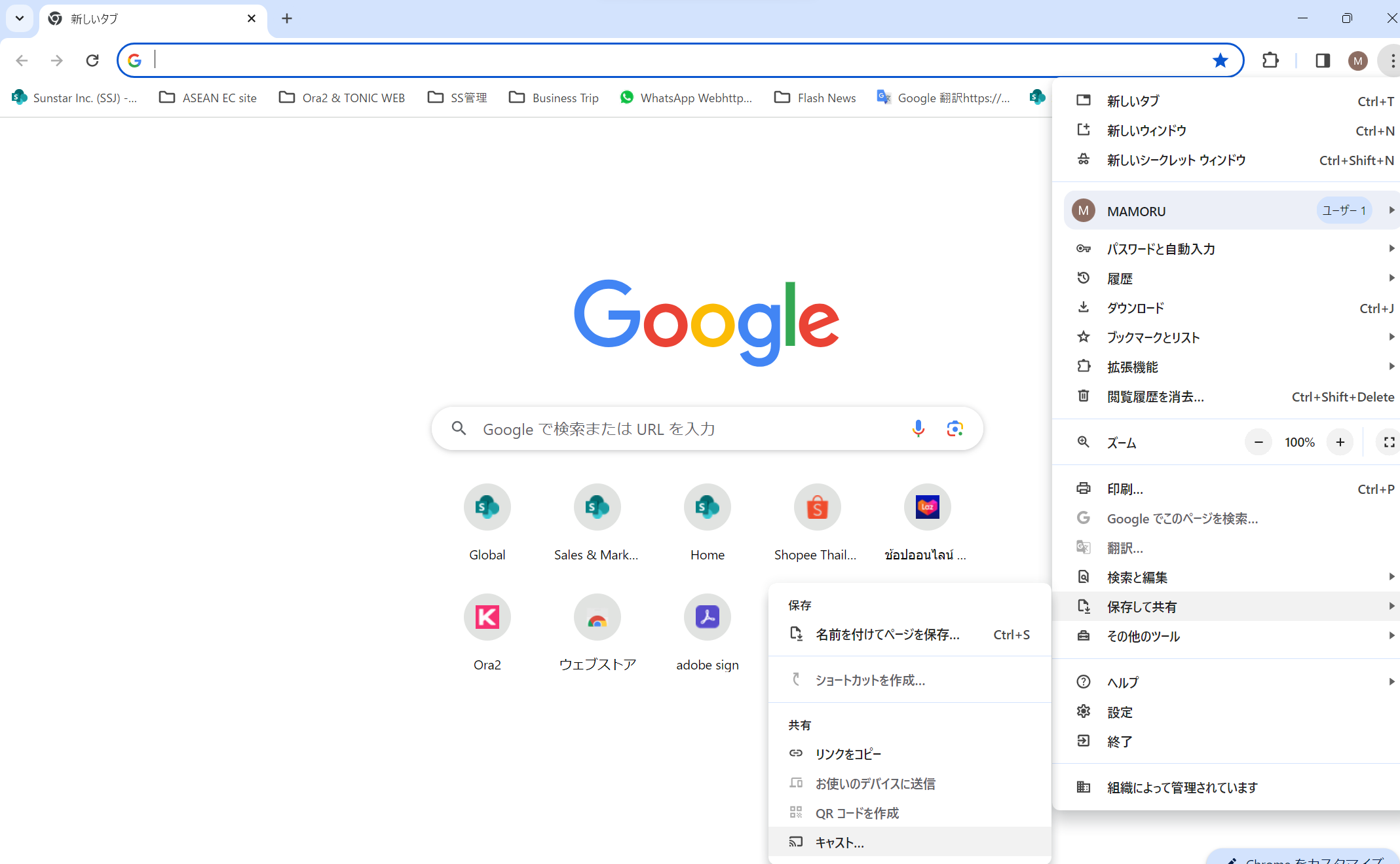
Task: Reload the page with the refresh icon
Action: (x=92, y=60)
